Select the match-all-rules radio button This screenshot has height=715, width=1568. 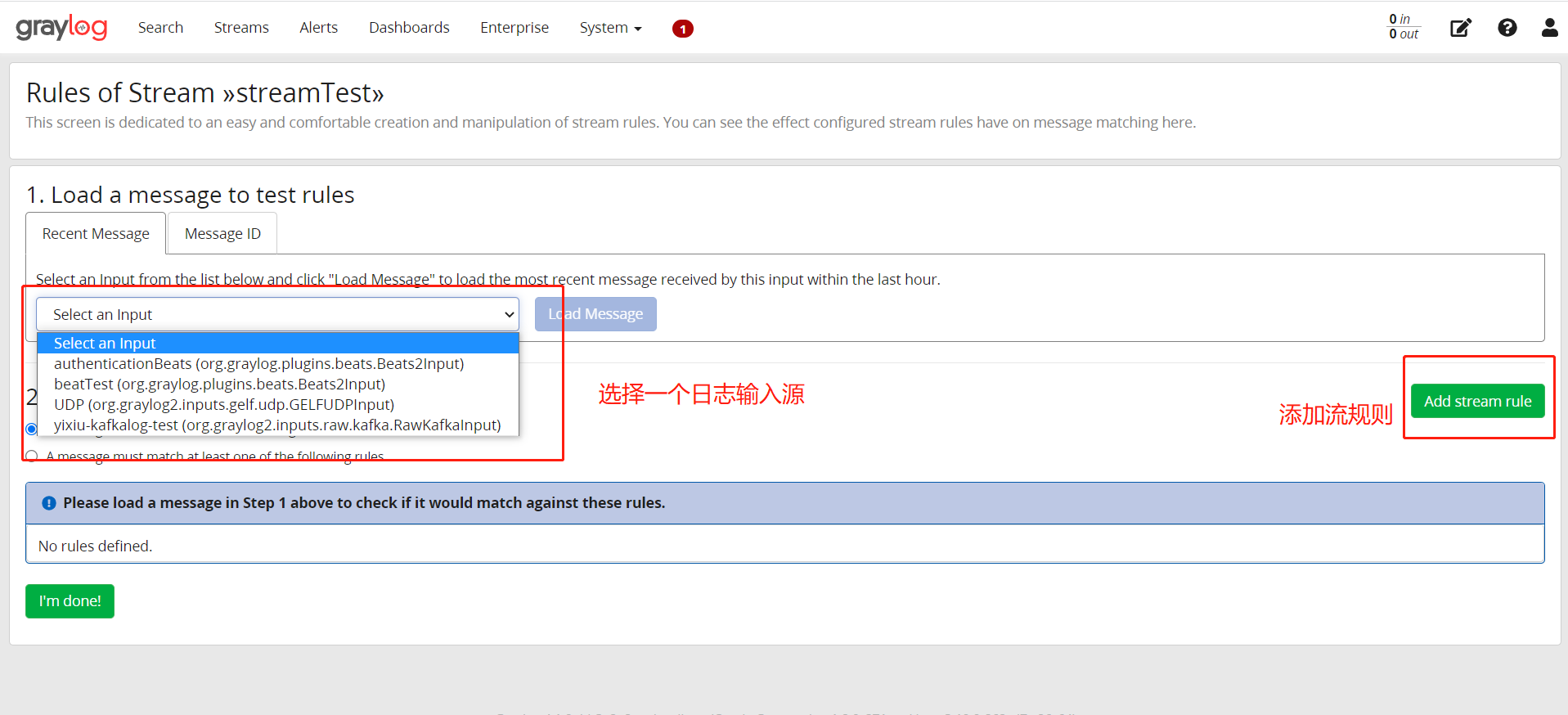pyautogui.click(x=32, y=429)
